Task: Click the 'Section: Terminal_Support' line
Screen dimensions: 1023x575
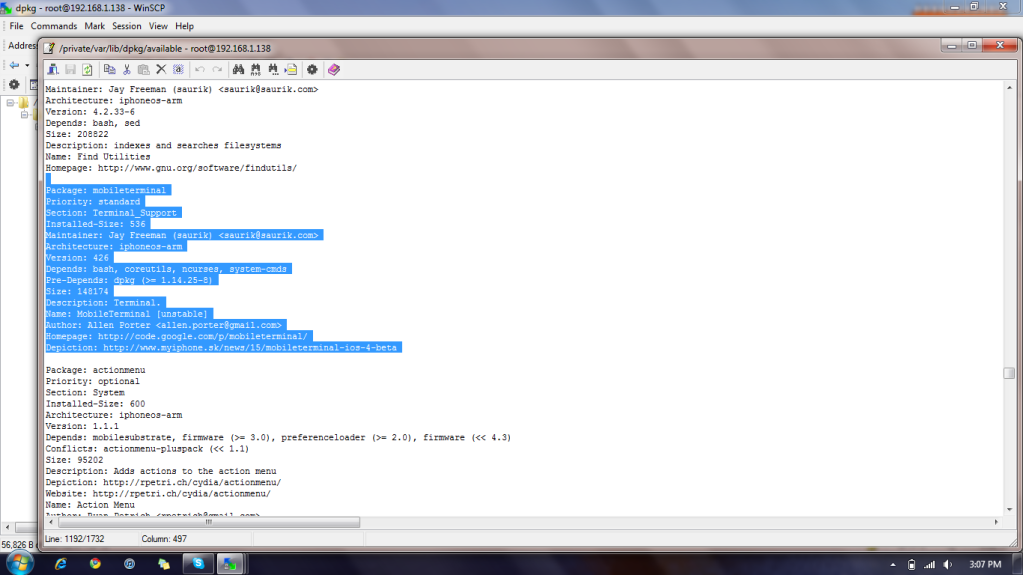Action: (111, 213)
